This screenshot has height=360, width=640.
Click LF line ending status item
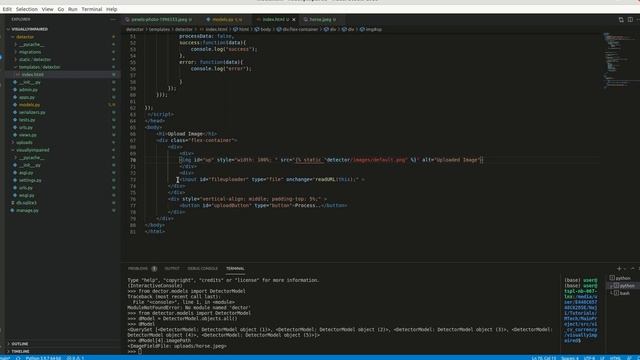click(602, 358)
